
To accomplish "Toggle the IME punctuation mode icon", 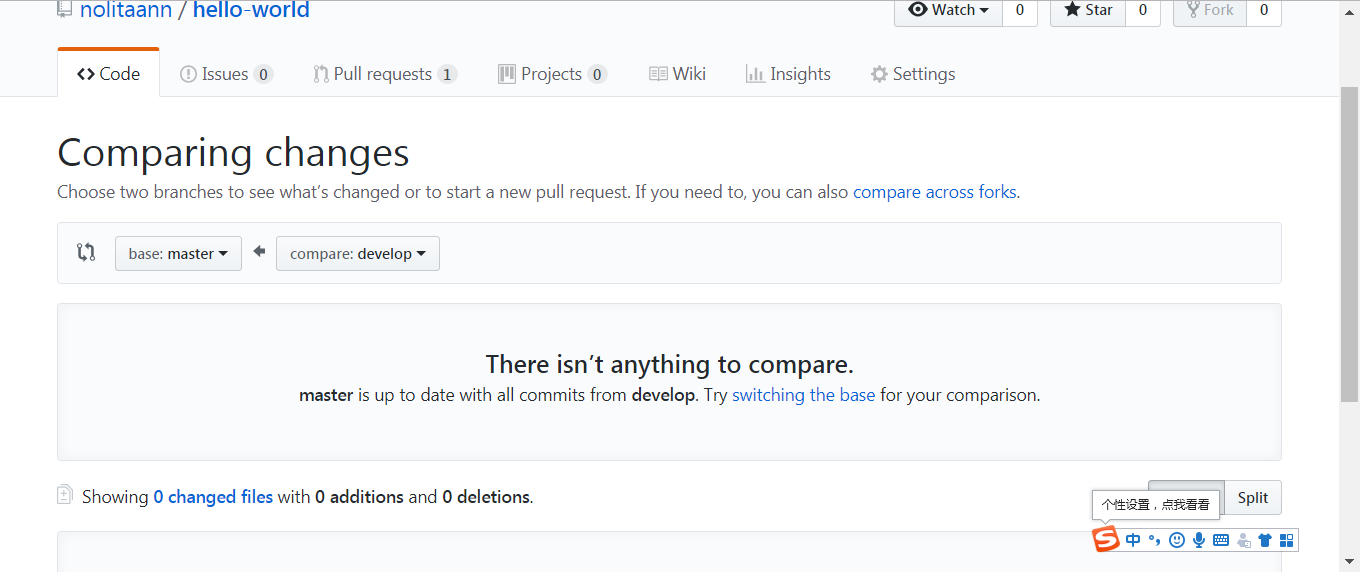I will [1154, 540].
